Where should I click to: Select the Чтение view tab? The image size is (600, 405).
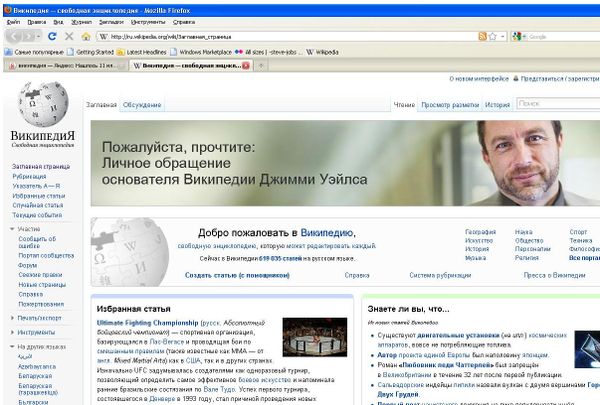pyautogui.click(x=404, y=105)
